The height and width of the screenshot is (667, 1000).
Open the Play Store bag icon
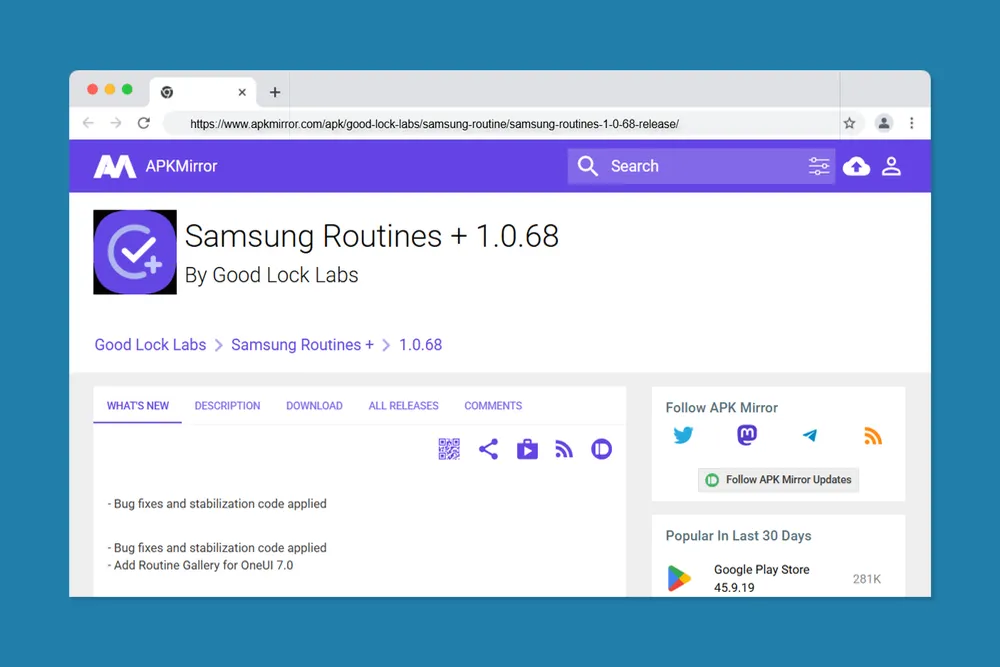527,449
